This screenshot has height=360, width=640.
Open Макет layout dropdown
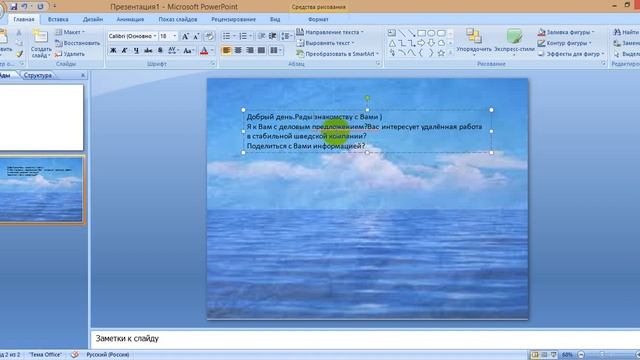pyautogui.click(x=70, y=32)
